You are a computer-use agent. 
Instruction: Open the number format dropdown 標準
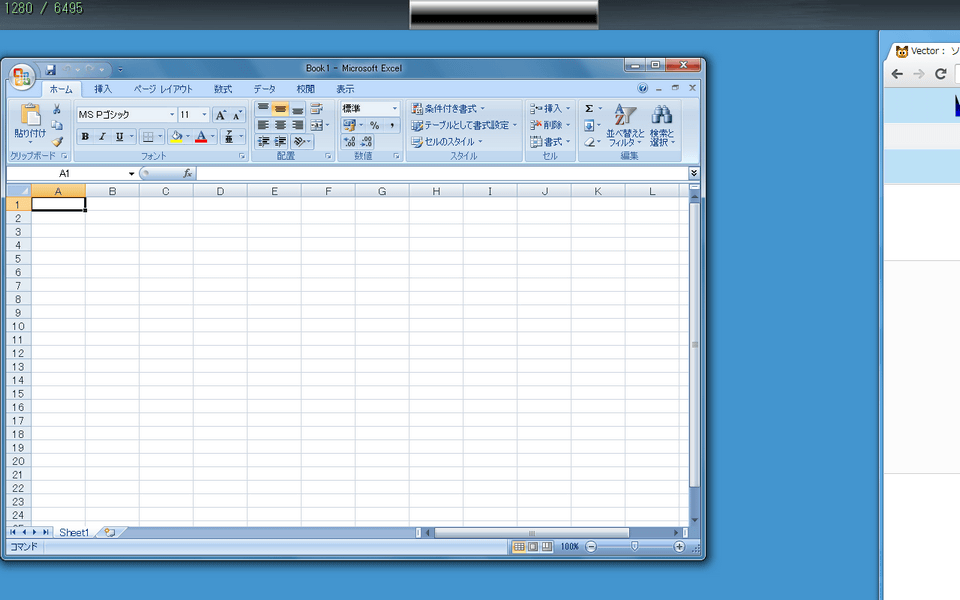tap(395, 108)
